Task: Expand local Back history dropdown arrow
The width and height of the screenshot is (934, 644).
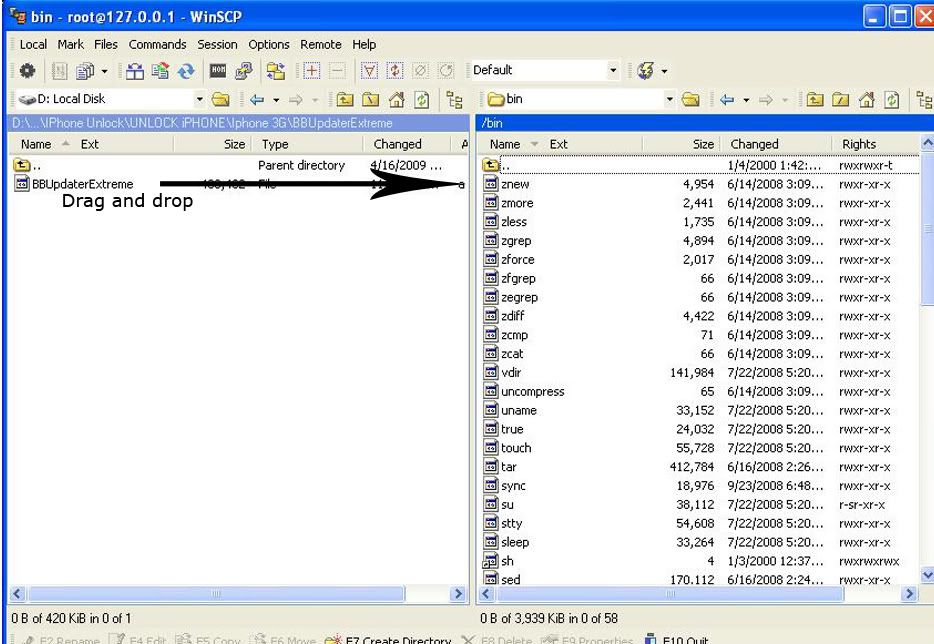Action: pyautogui.click(x=276, y=100)
